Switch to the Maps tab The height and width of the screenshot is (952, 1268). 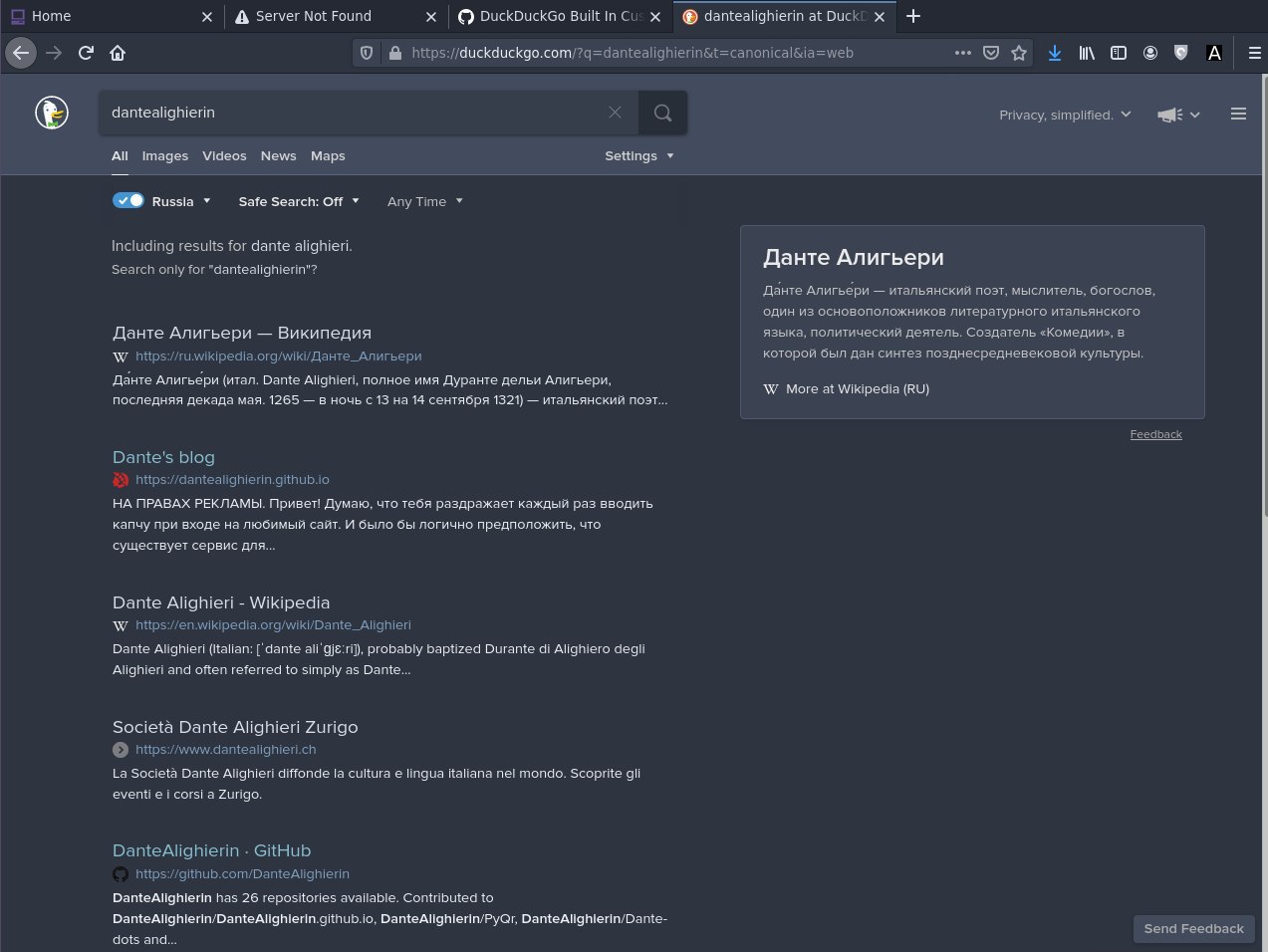[x=328, y=156]
